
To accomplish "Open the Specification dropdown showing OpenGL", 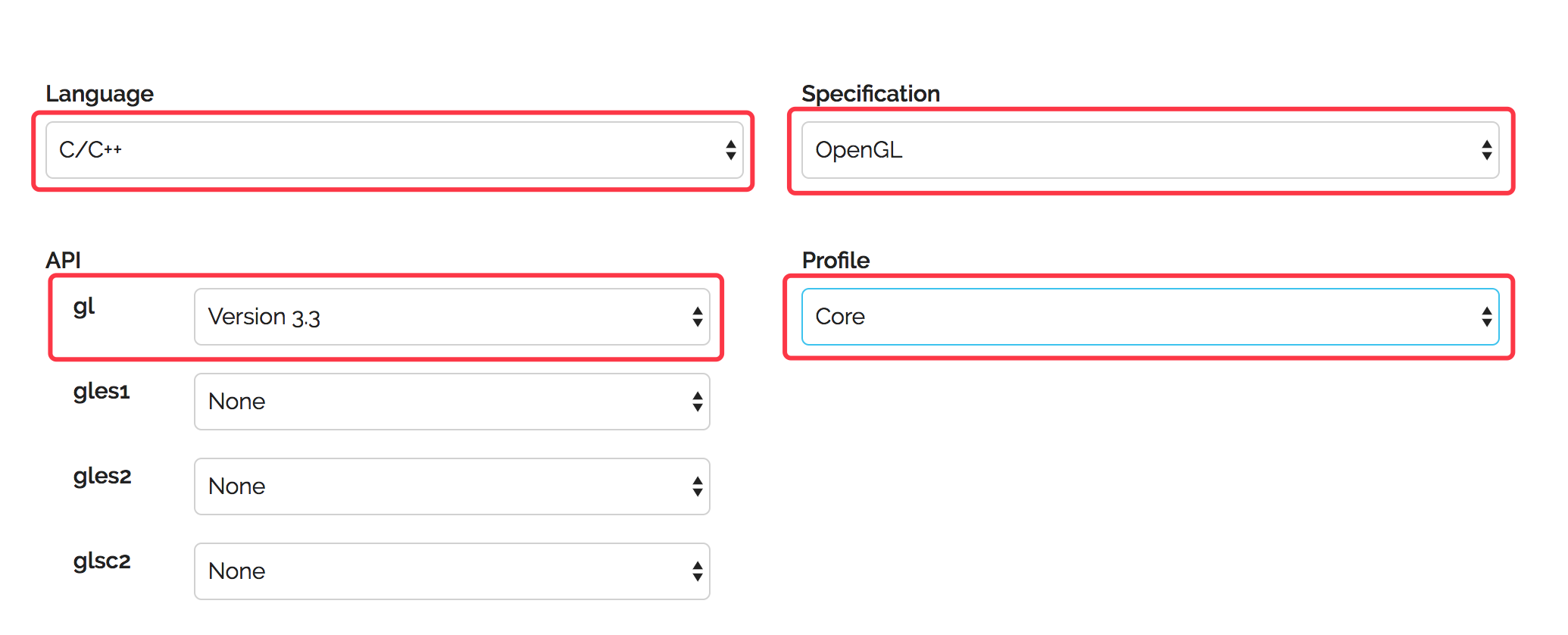I will (1150, 150).
